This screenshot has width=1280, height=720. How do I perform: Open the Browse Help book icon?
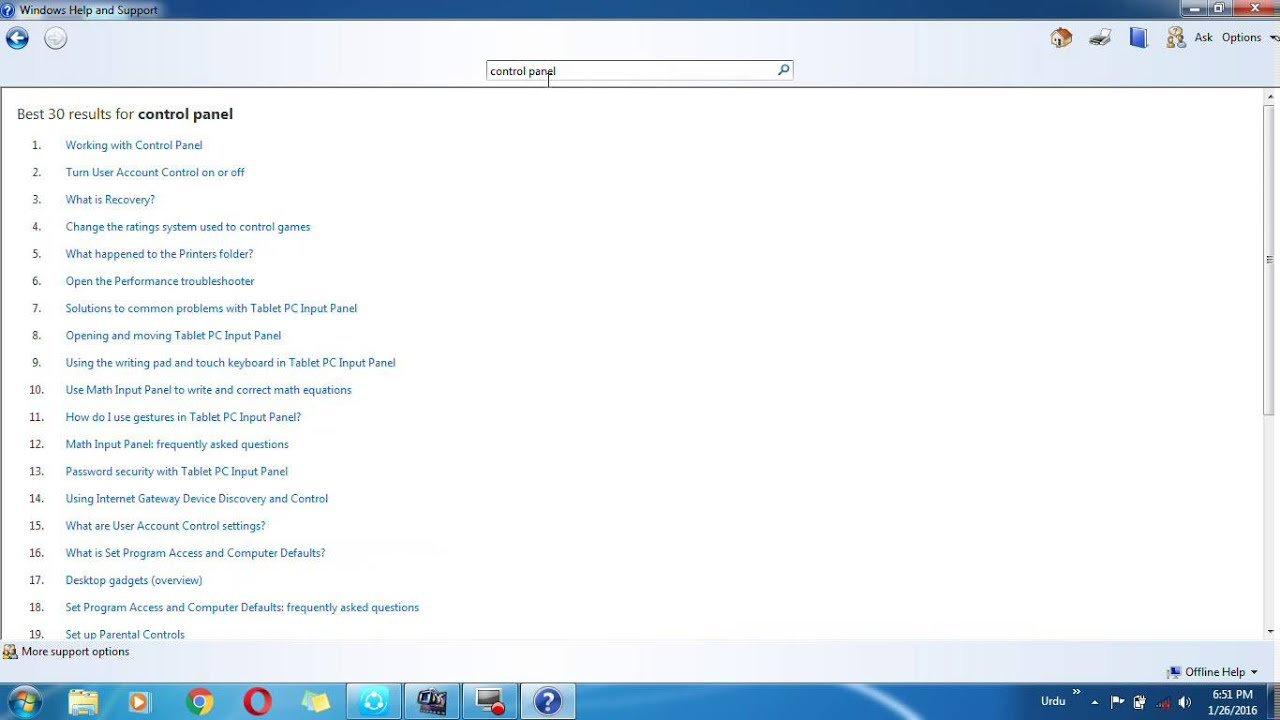click(1138, 38)
